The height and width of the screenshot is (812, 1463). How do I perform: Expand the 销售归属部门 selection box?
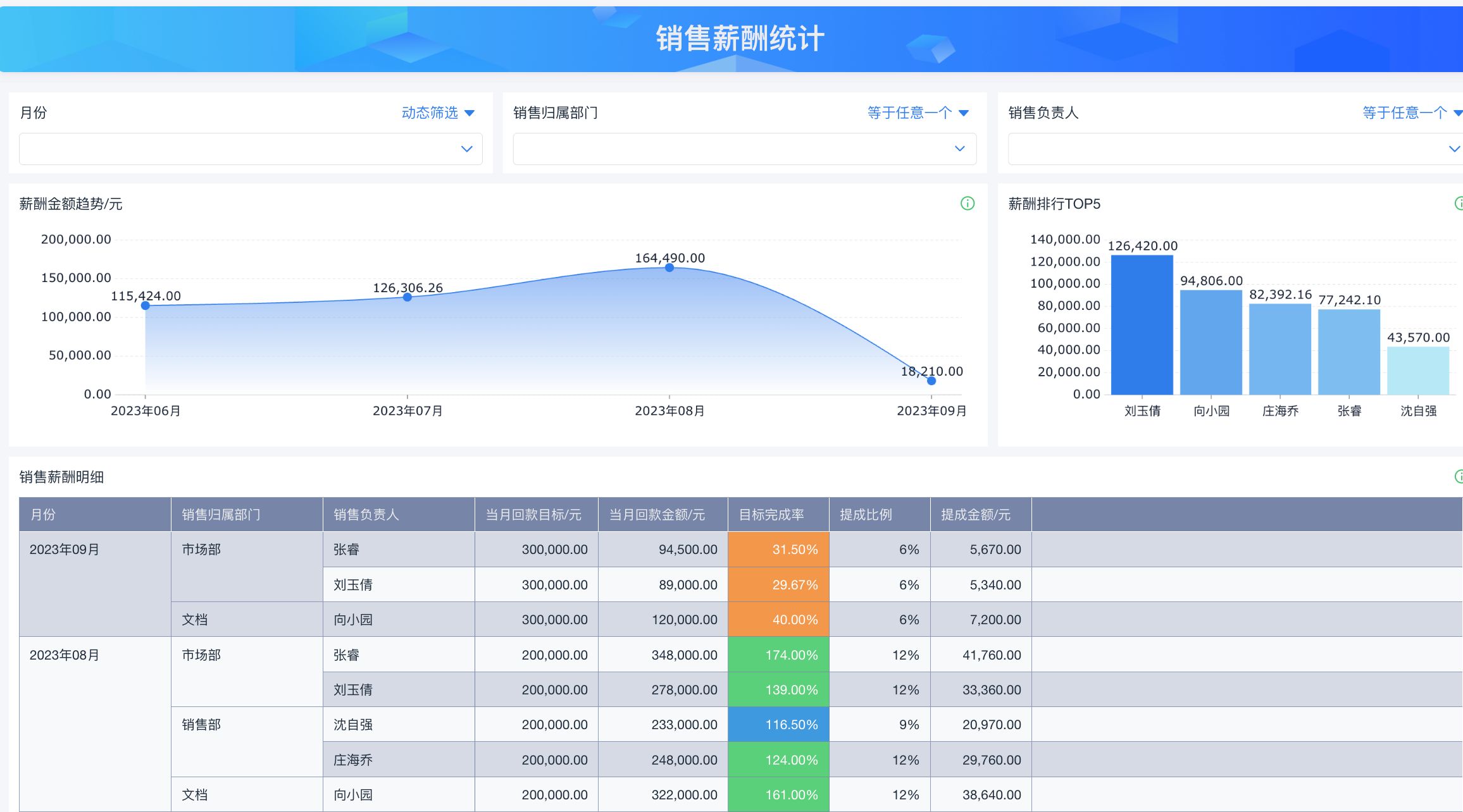[744, 149]
